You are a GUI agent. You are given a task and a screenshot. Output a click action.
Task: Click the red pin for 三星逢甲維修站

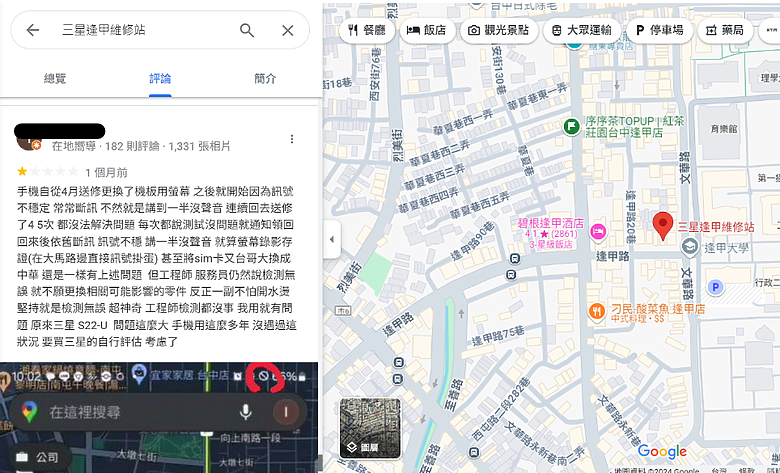coord(663,226)
